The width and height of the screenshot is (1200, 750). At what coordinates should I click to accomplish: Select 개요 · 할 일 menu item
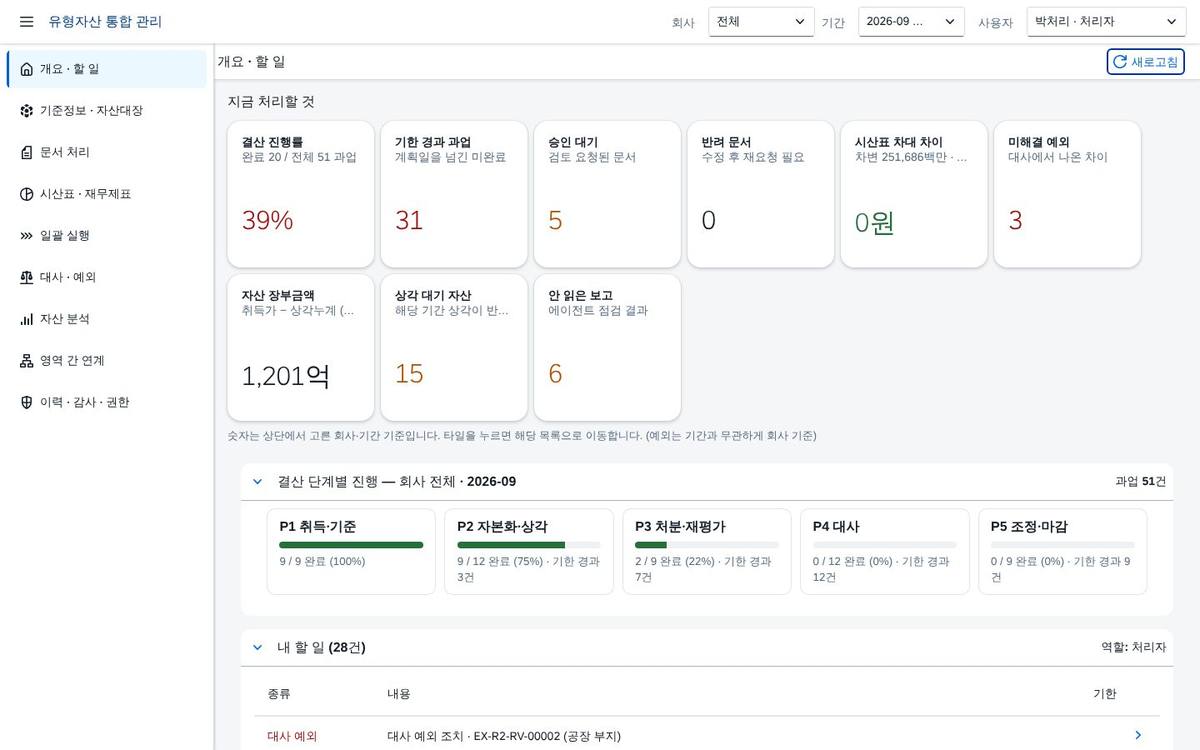pyautogui.click(x=107, y=69)
